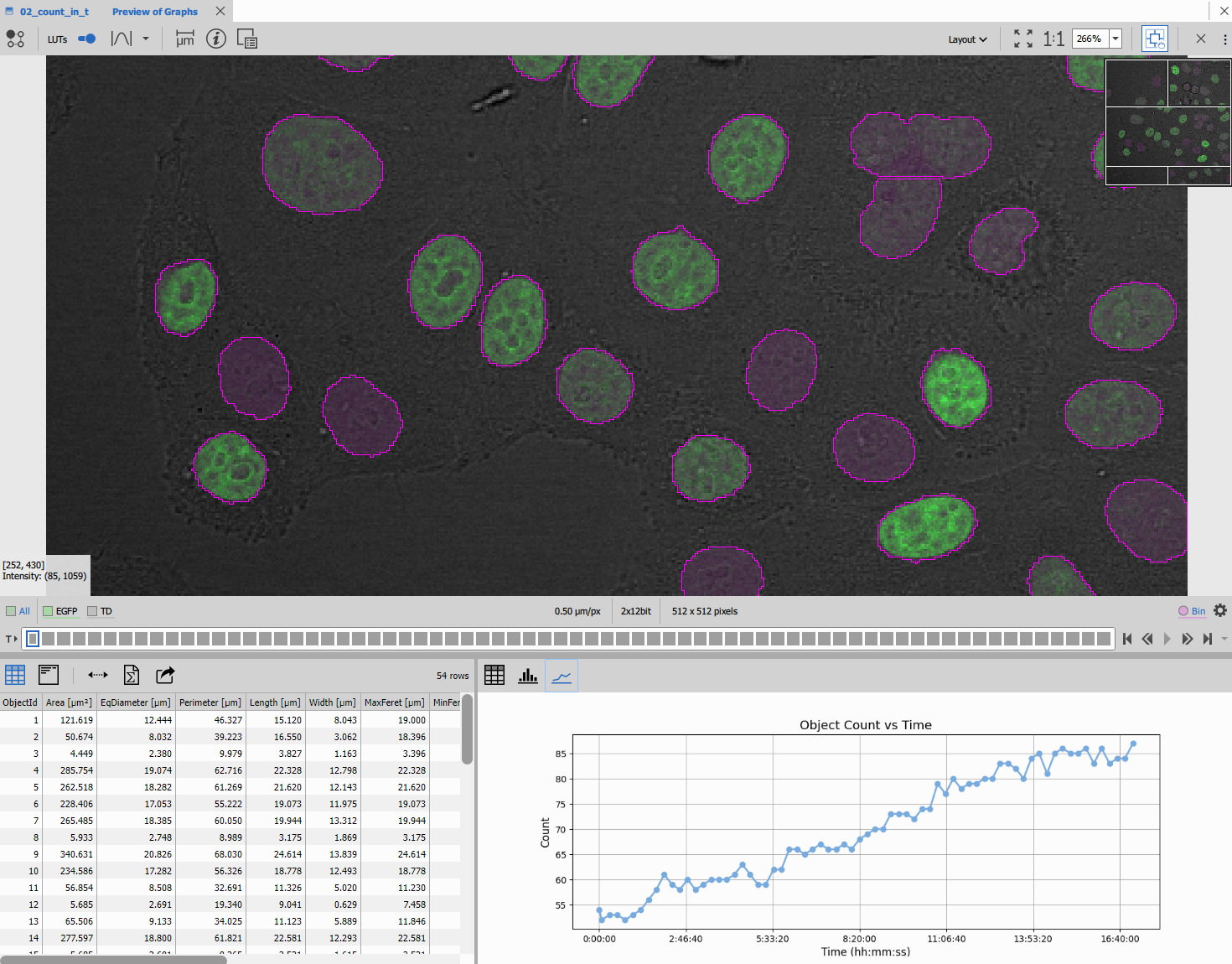Click the first frame in the time slider

(x=33, y=639)
